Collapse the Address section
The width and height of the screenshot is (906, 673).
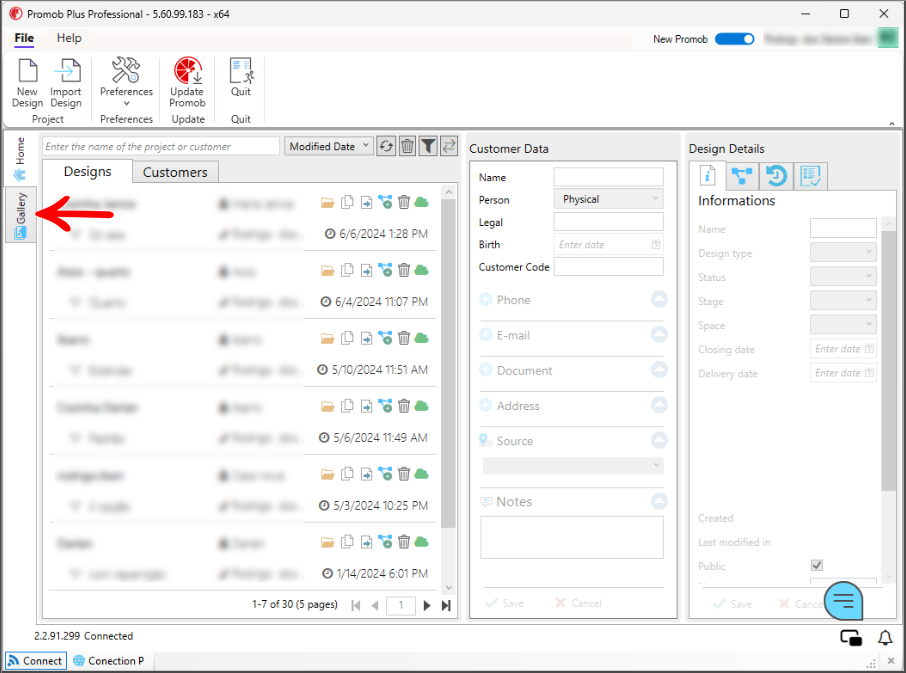point(659,405)
